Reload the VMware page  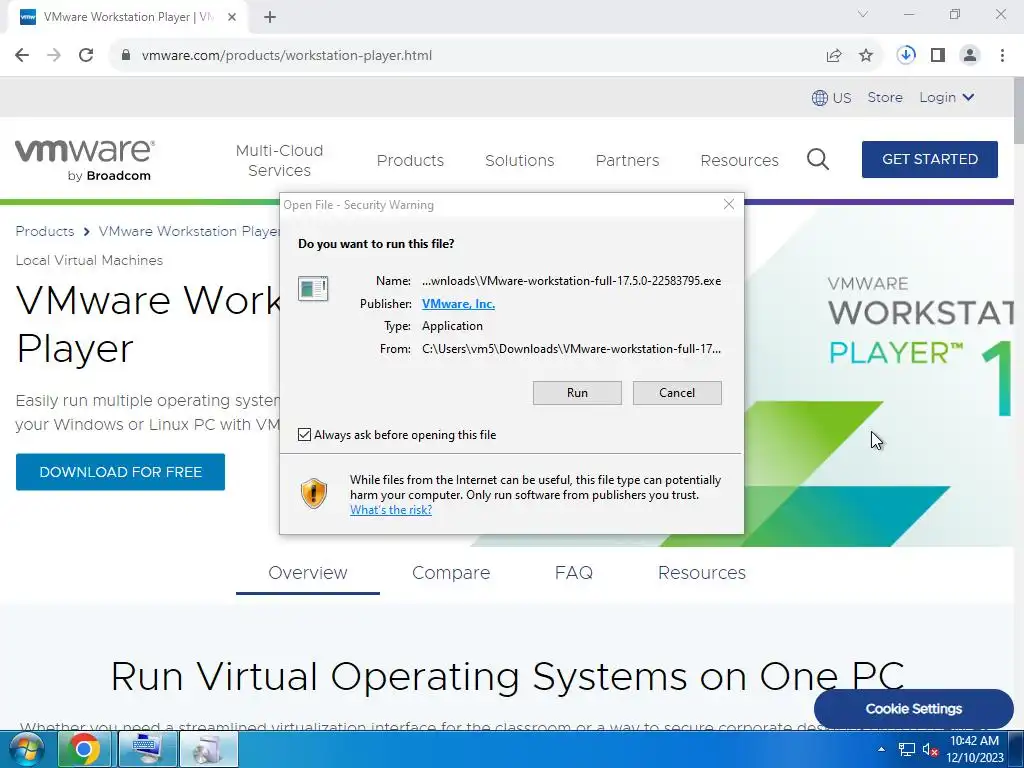86,56
